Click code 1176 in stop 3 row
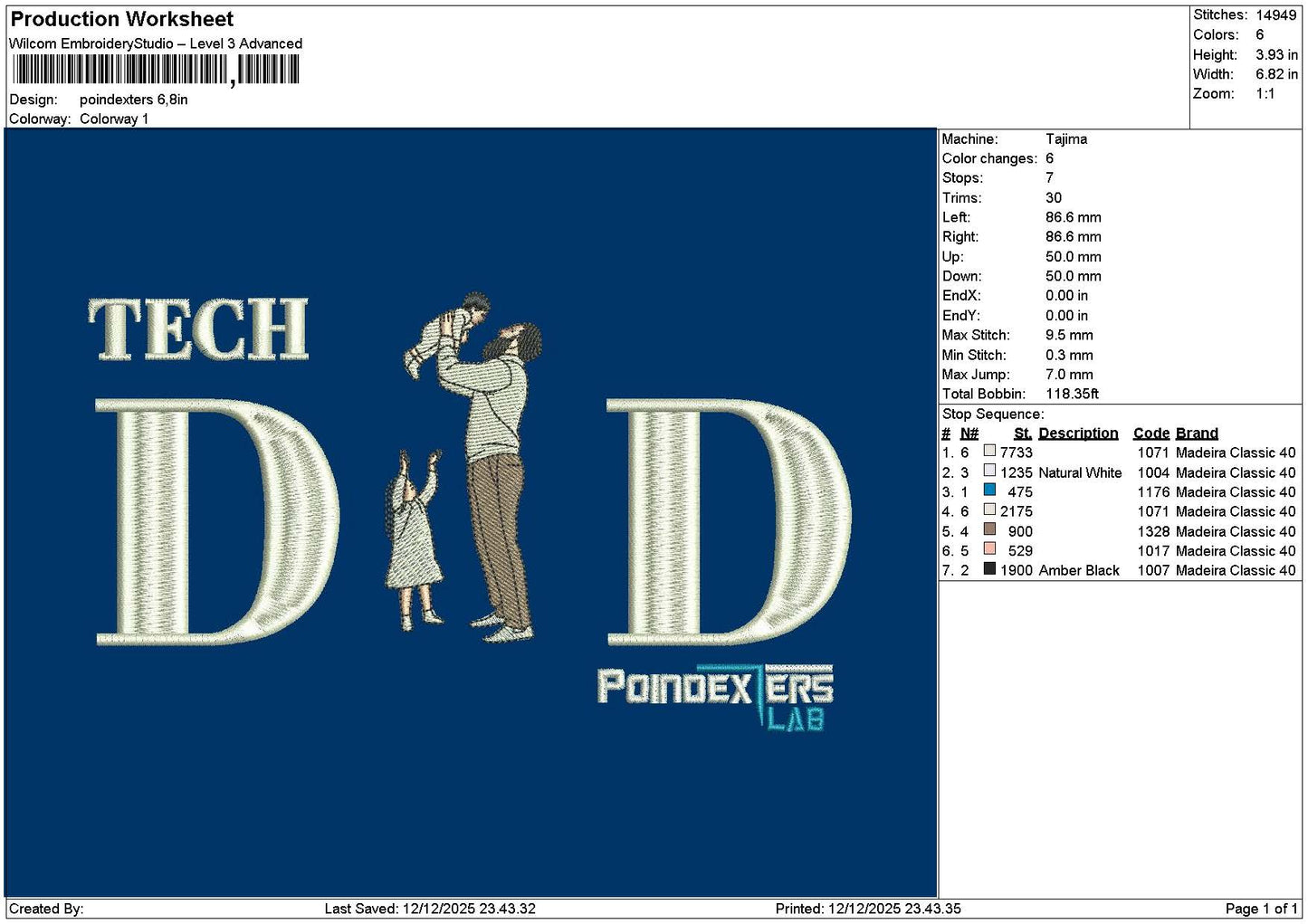Image resolution: width=1308 pixels, height=924 pixels. 1153,492
